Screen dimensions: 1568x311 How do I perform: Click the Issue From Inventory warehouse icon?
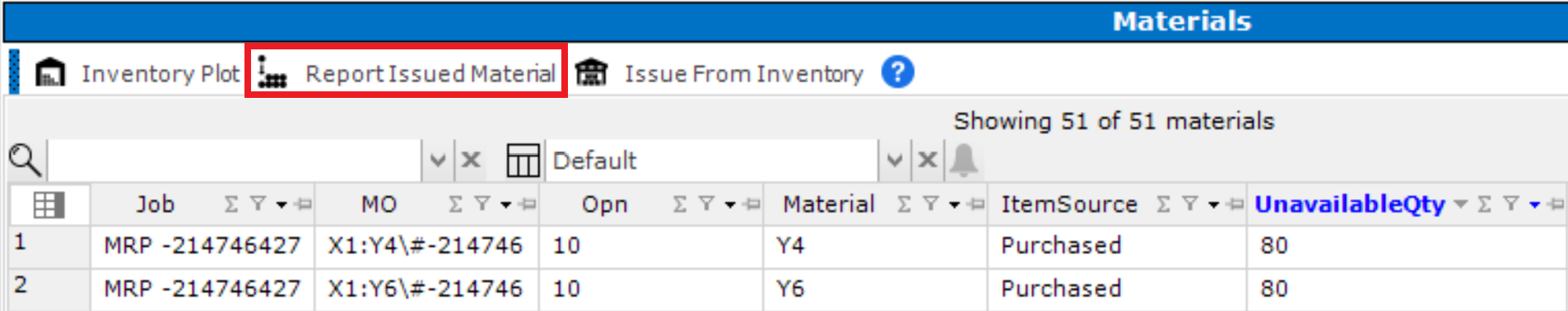click(x=591, y=73)
